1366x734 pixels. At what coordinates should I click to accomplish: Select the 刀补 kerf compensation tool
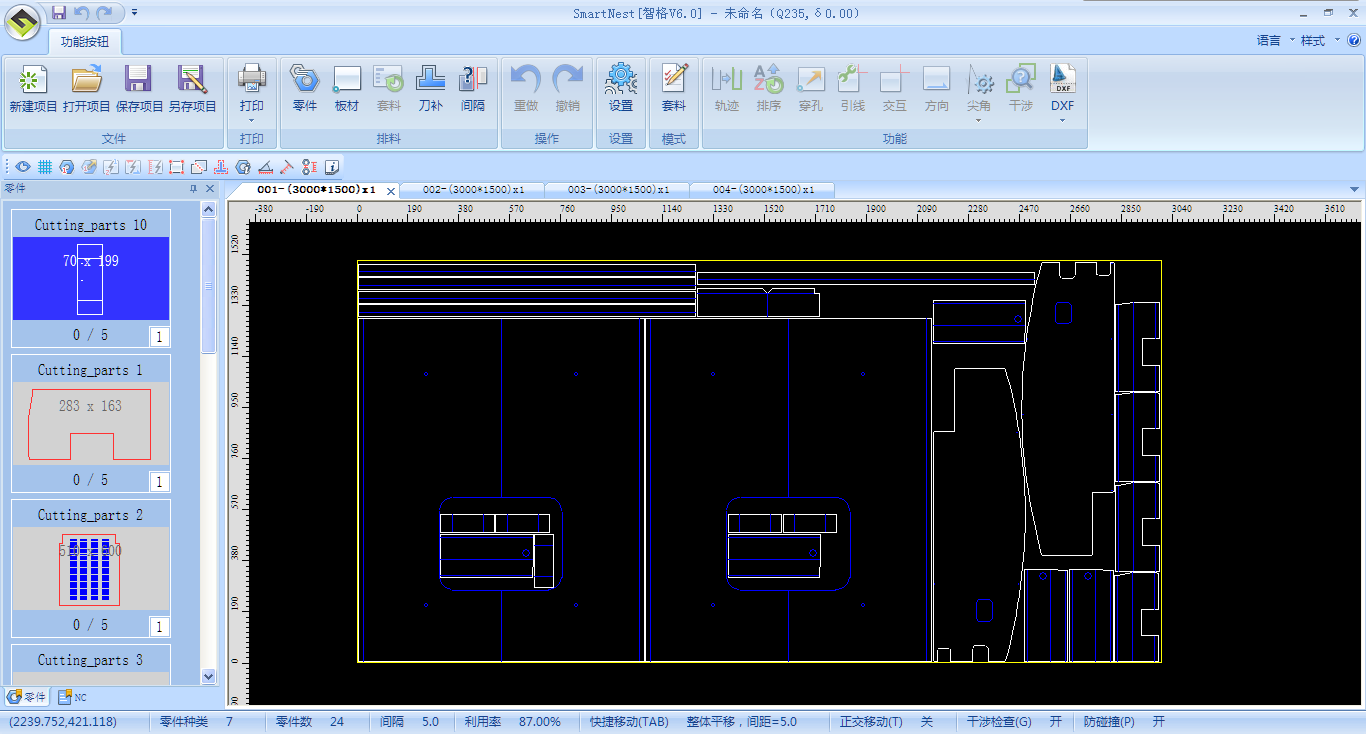coord(430,89)
